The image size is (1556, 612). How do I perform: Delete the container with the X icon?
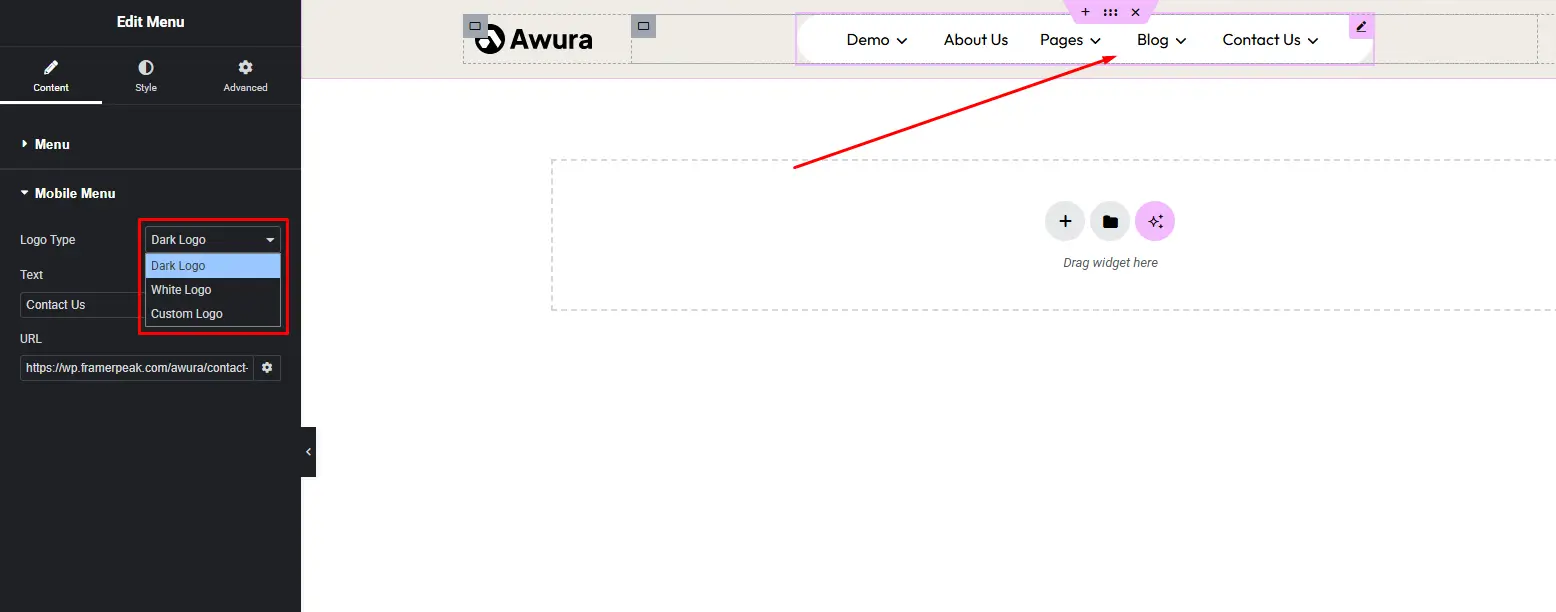point(1135,12)
